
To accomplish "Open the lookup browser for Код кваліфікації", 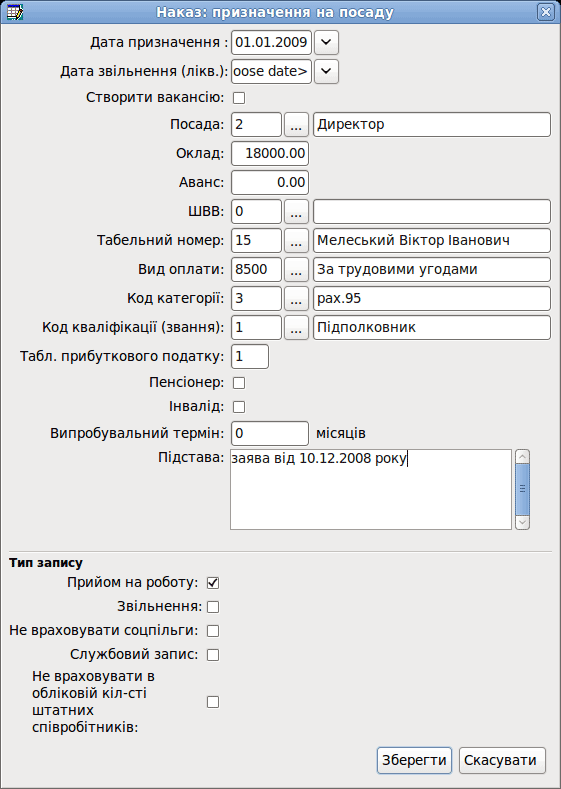I will click(296, 328).
